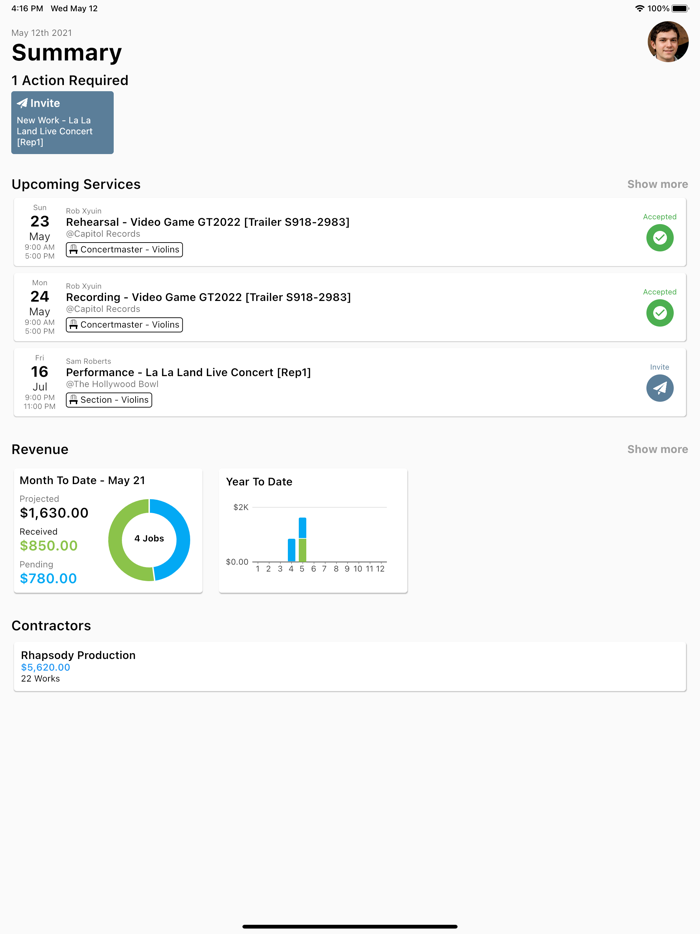Click Concertmaster - Violins tag on Rehearsal row
Screen dimensions: 700x934
pyautogui.click(x=124, y=250)
